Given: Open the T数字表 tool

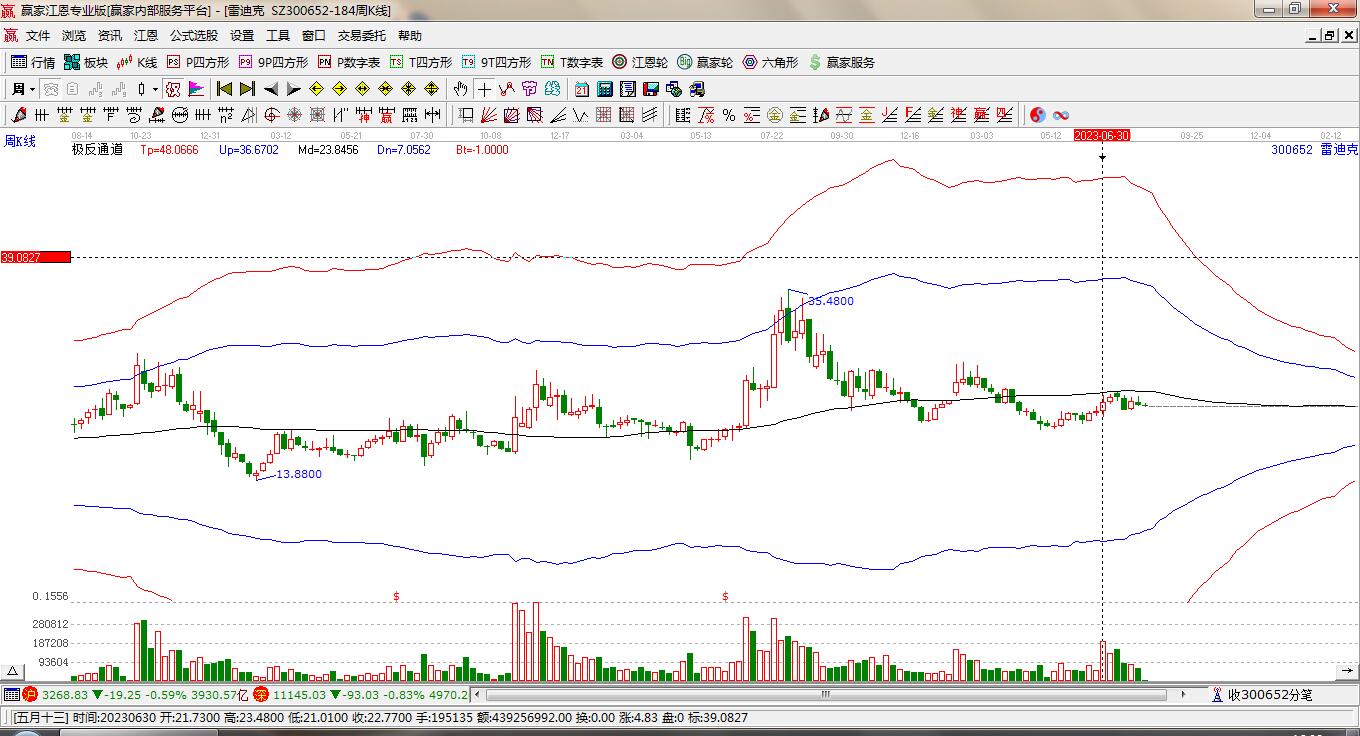Looking at the screenshot, I should (x=572, y=62).
